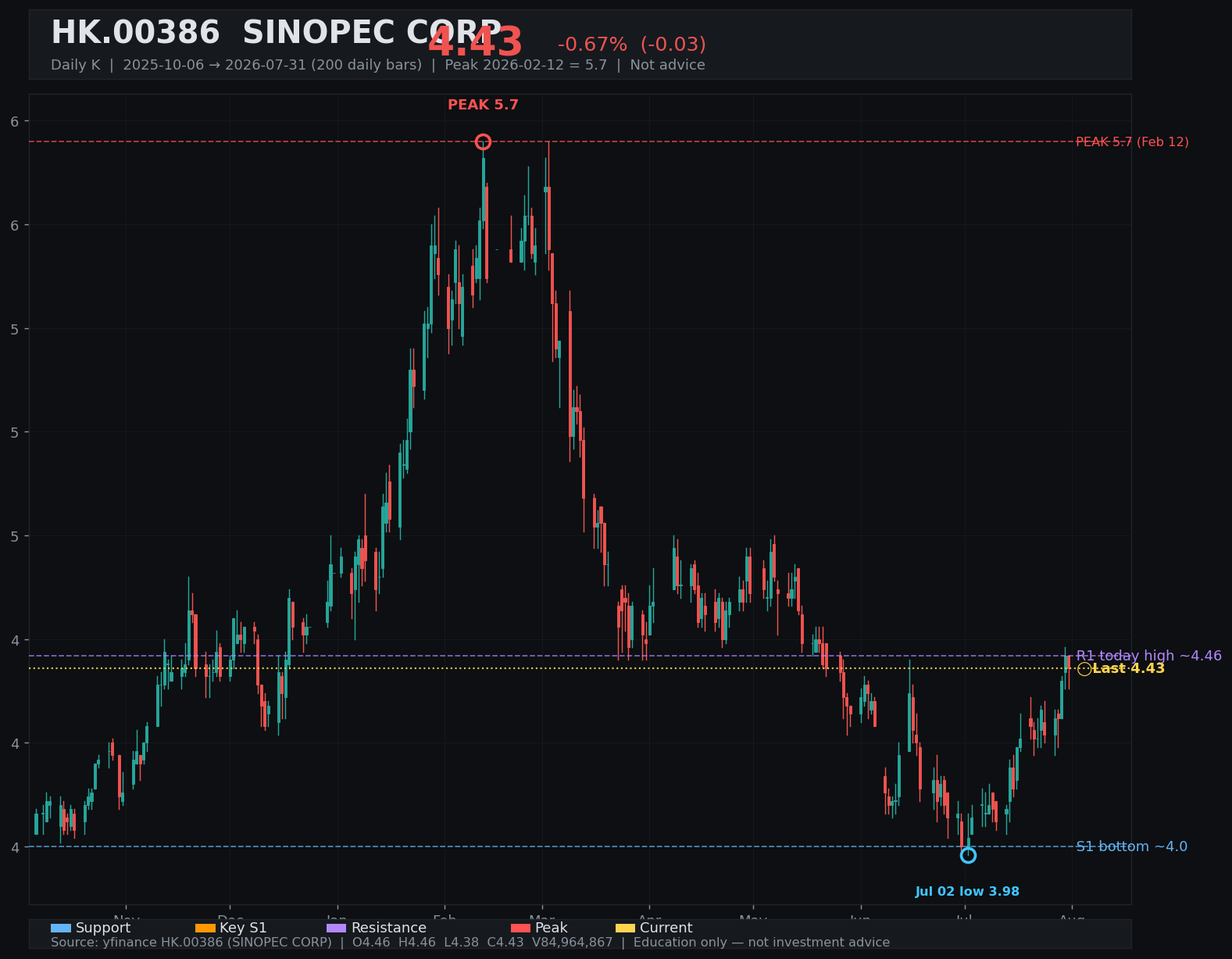
Task: Select the red Peak legend swatch
Action: [x=520, y=928]
